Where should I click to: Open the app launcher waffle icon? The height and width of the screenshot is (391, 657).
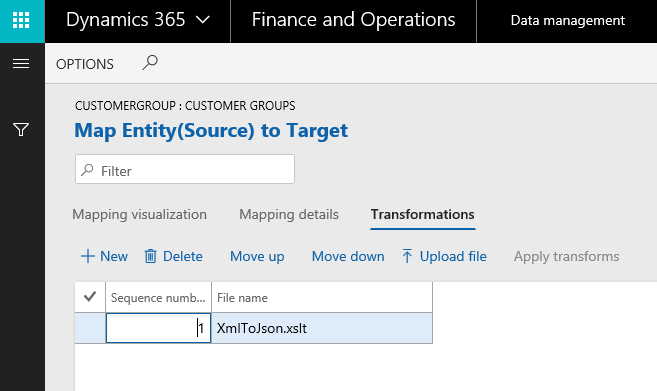21,20
